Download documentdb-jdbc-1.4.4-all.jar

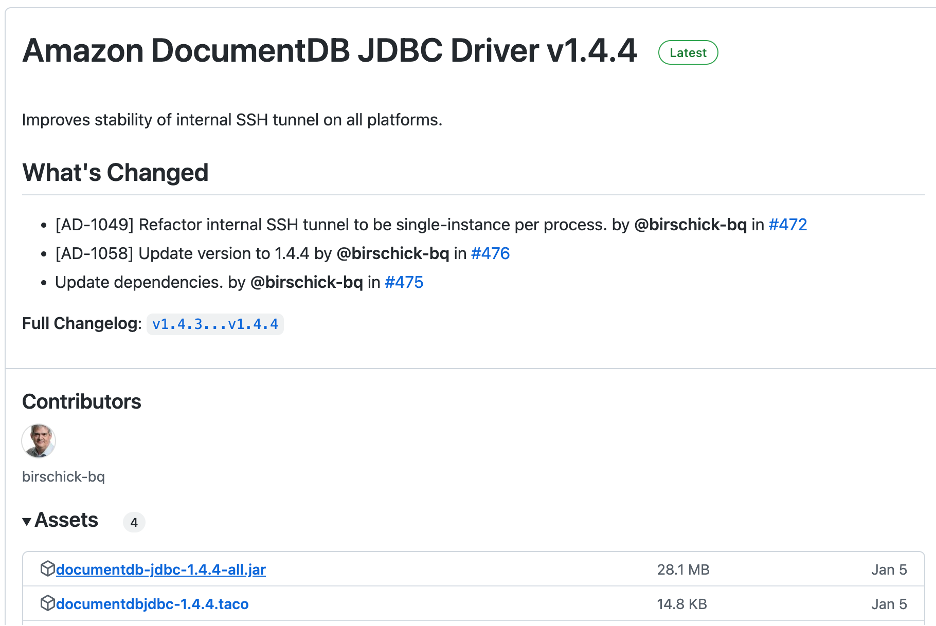pos(162,569)
